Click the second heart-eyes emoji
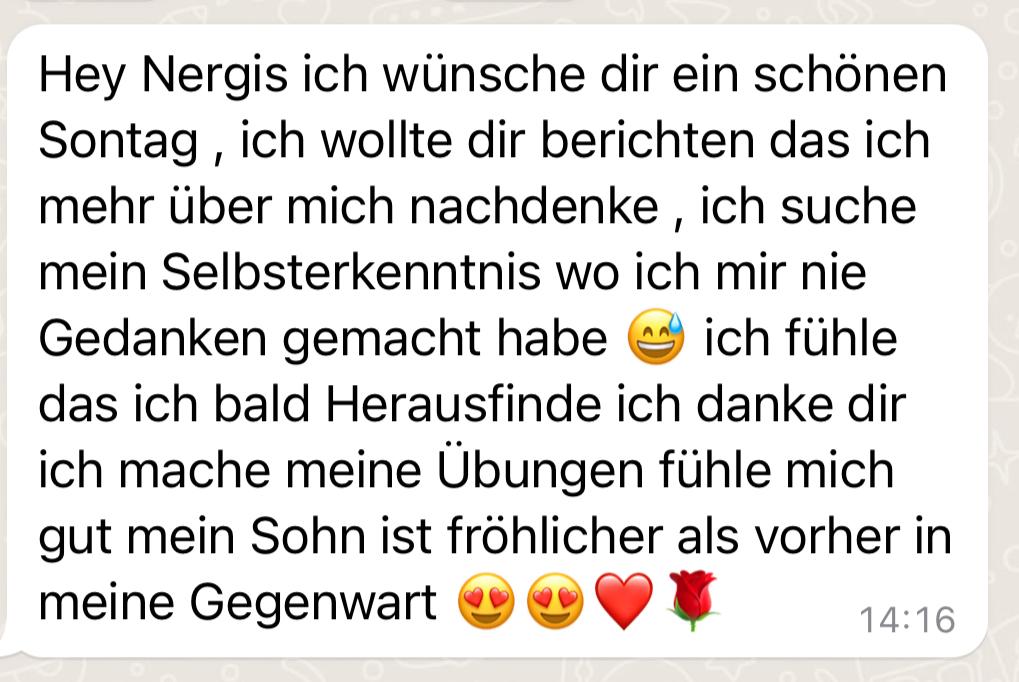Viewport: 1019px width, 682px height. point(555,600)
